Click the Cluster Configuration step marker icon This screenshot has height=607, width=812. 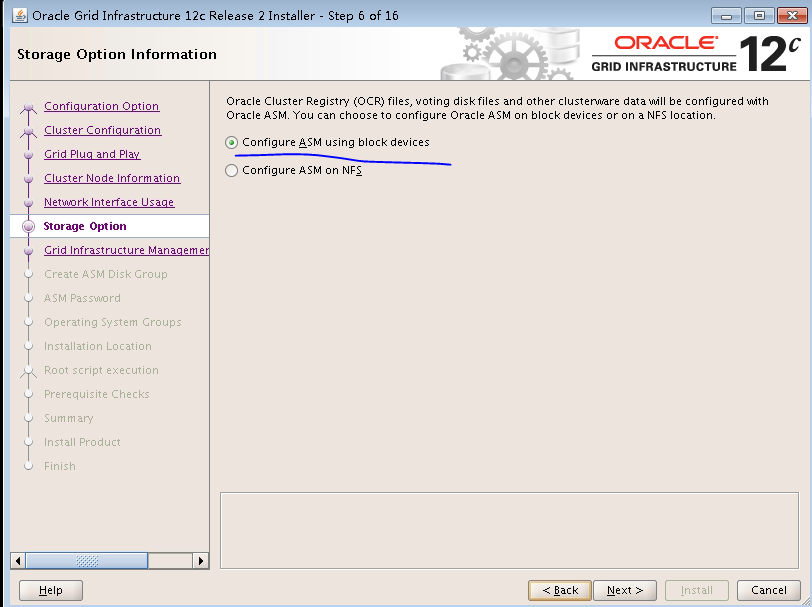click(28, 132)
